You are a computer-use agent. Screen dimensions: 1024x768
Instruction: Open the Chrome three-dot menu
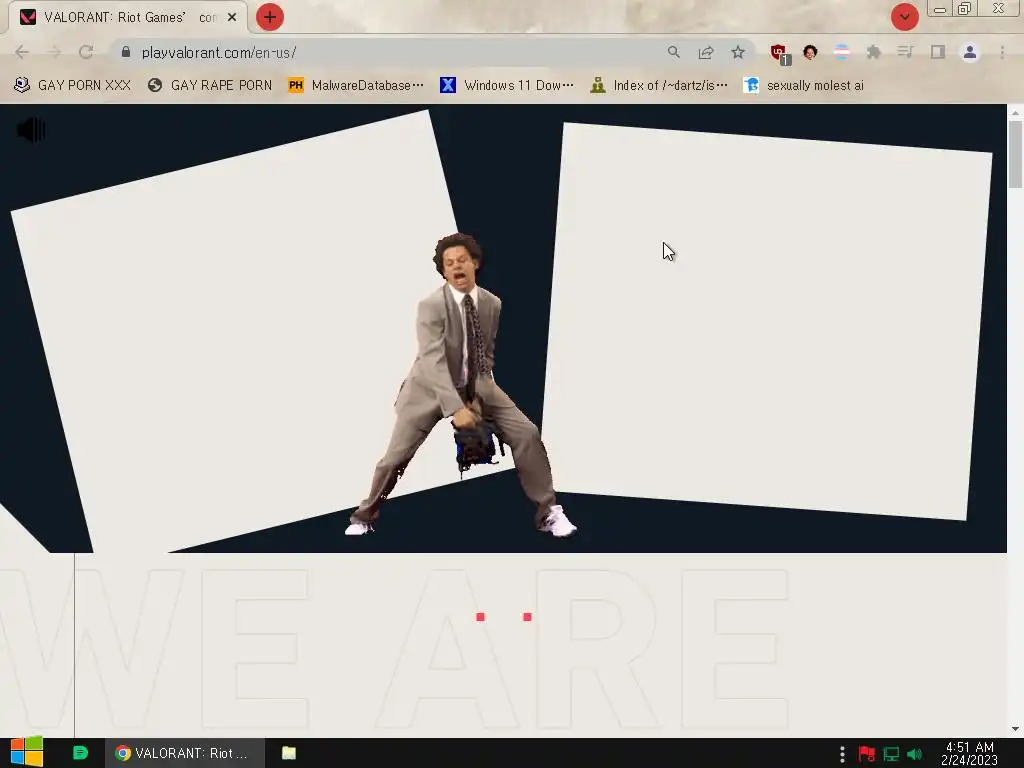pyautogui.click(x=1002, y=52)
